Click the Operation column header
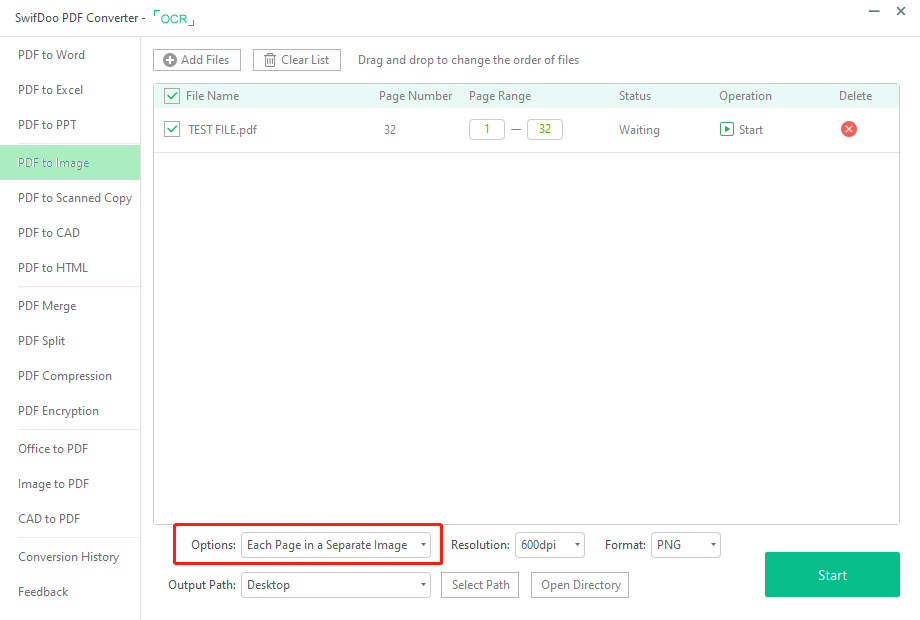The width and height of the screenshot is (920, 620). tap(745, 96)
